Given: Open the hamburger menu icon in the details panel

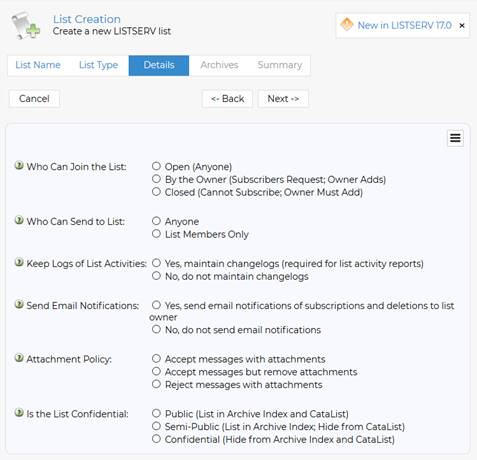Looking at the screenshot, I should (x=455, y=138).
